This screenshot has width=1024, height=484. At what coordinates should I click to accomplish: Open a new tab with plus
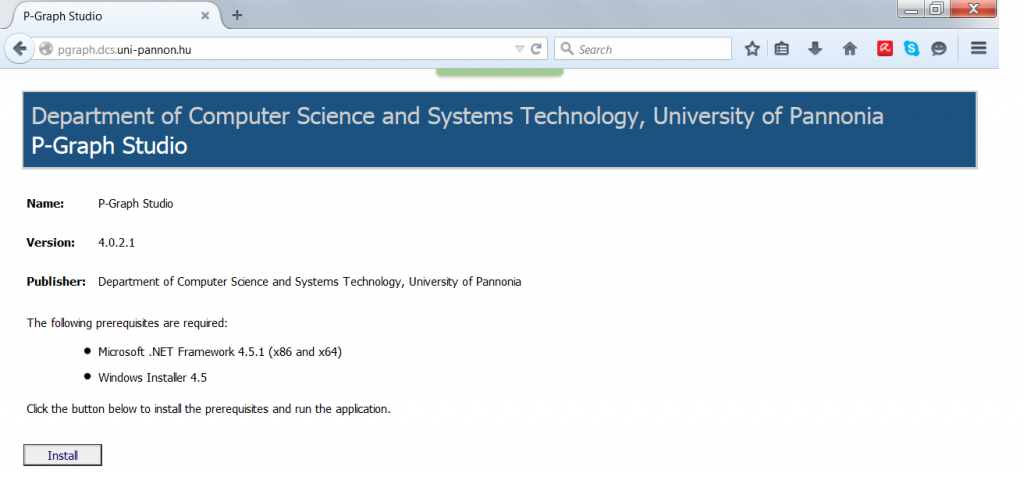(x=237, y=15)
